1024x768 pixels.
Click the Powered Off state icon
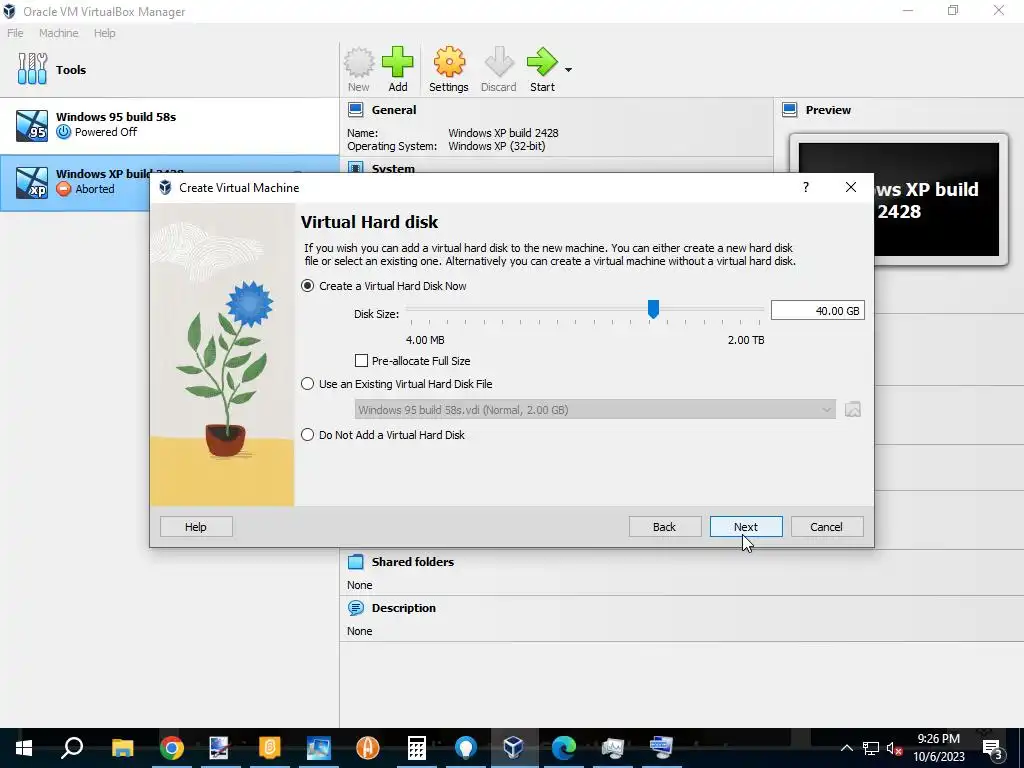pos(63,132)
